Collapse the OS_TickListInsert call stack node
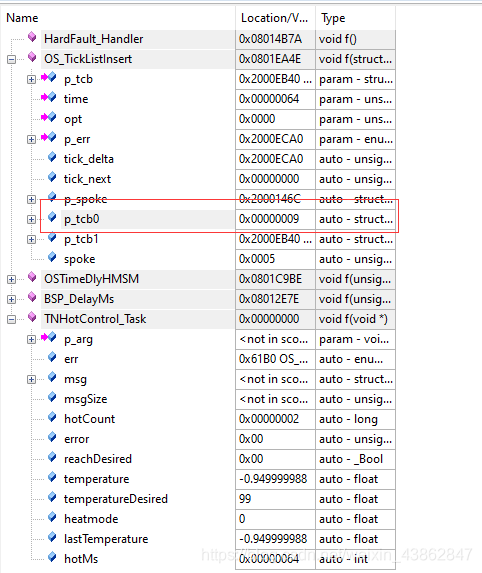This screenshot has height=573, width=482. tap(12, 59)
